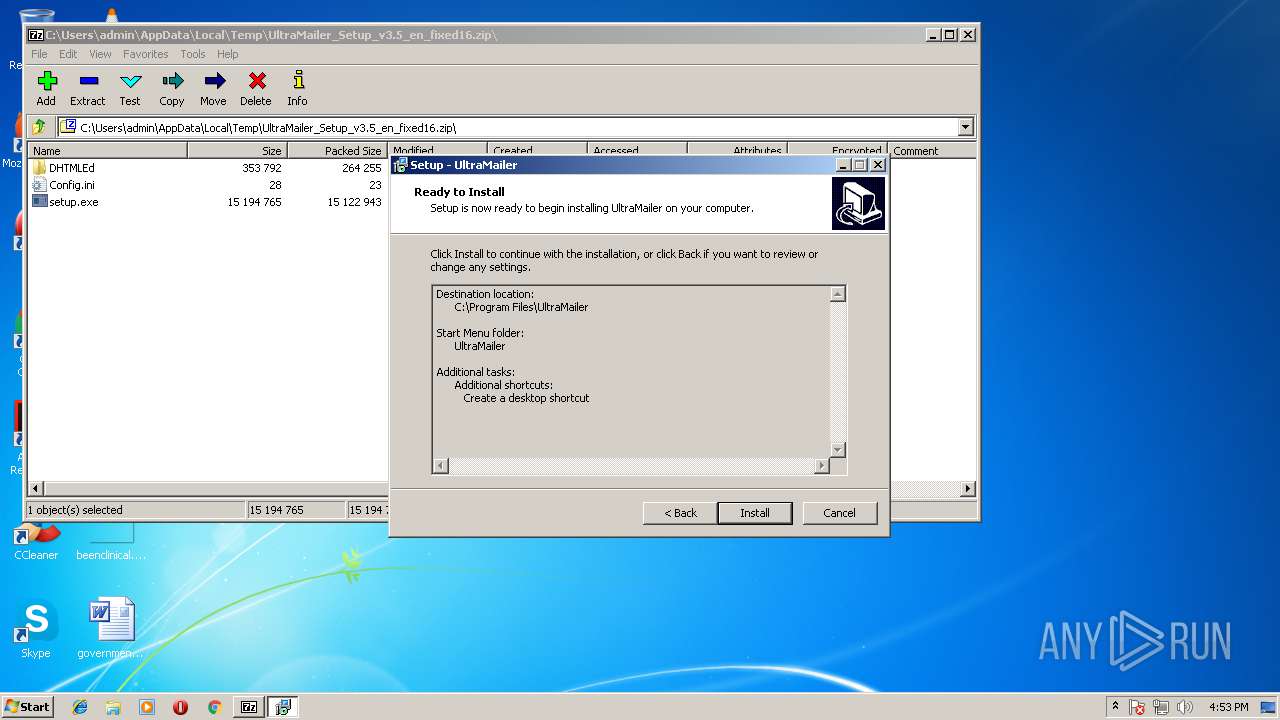Click the Copy toolbar icon in 7-Zip

(x=172, y=88)
